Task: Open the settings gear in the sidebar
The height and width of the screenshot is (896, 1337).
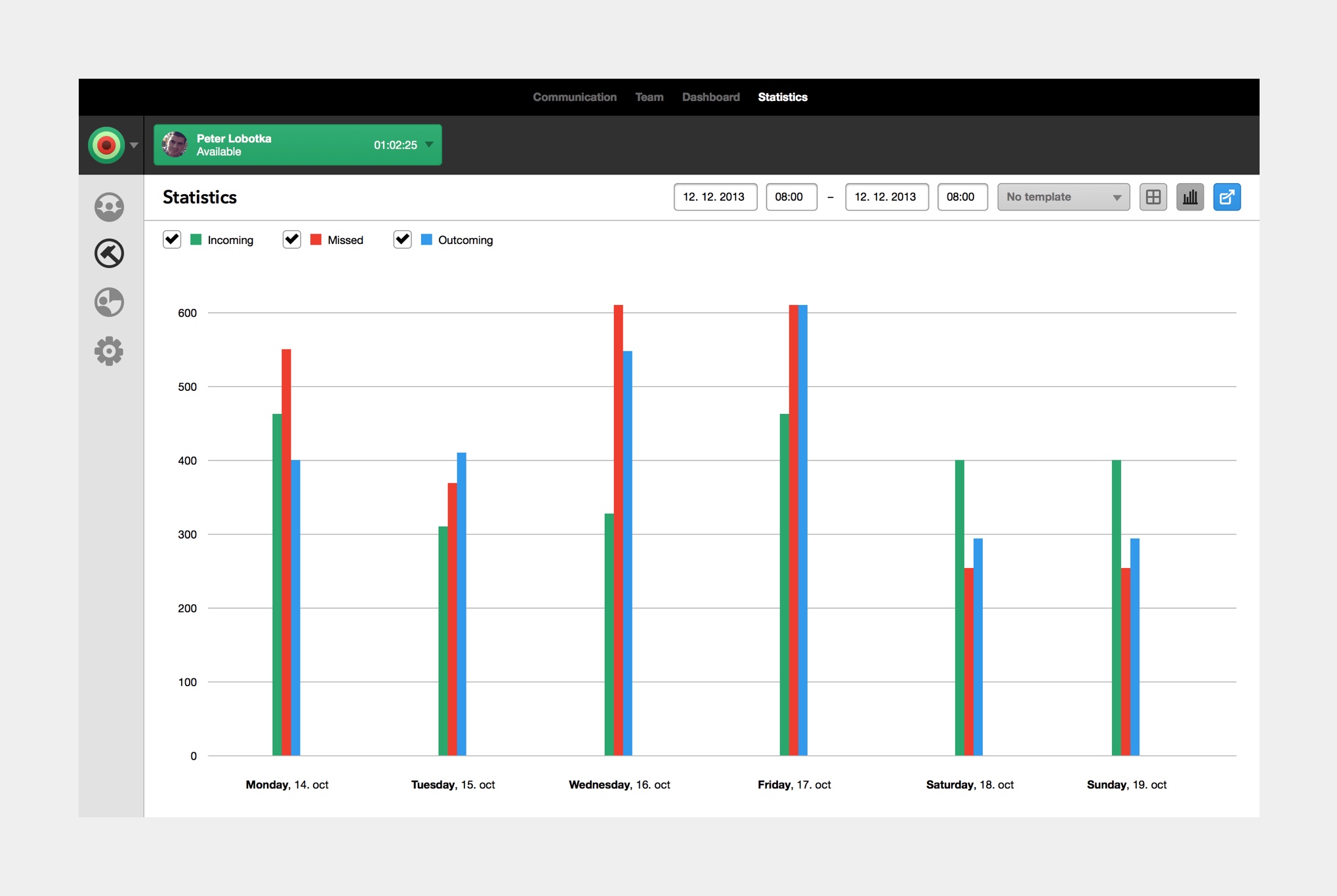Action: (x=109, y=351)
